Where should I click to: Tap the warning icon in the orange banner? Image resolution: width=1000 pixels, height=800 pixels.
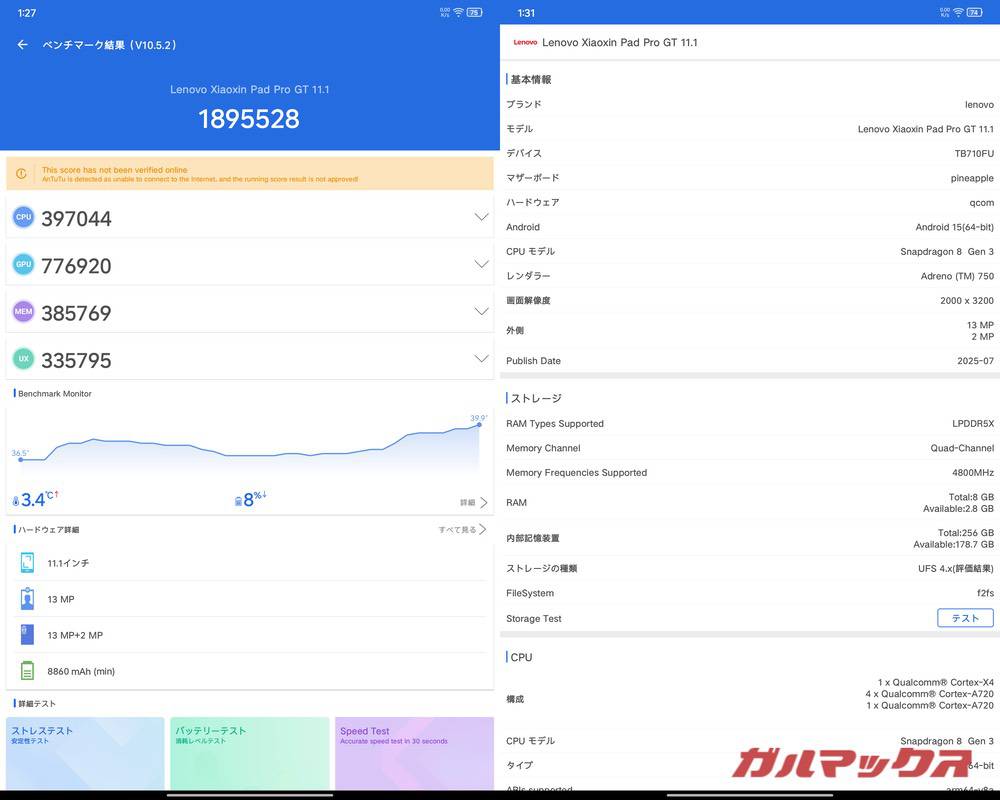click(x=22, y=174)
